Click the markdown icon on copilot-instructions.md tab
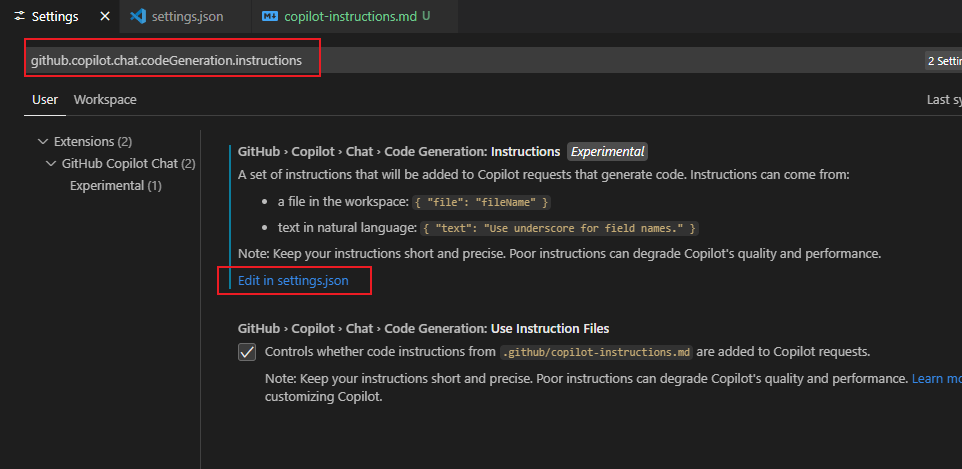962x469 pixels. (269, 17)
